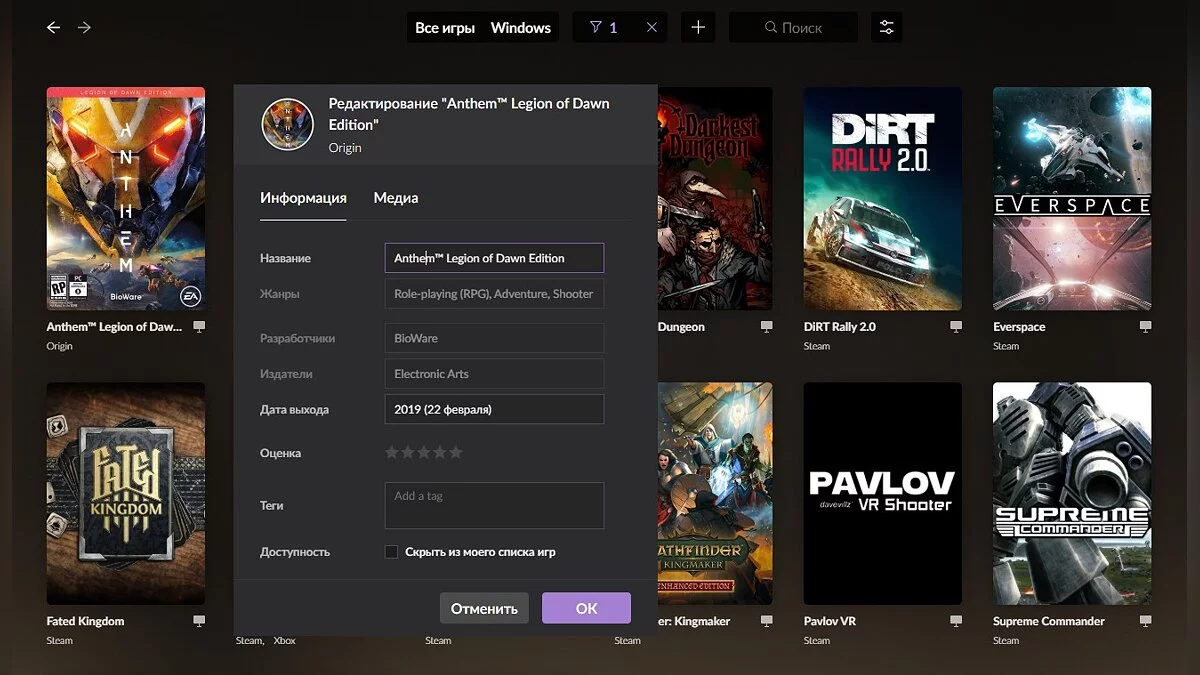The image size is (1200, 675).
Task: Switch to the Медиа tab
Action: (395, 198)
